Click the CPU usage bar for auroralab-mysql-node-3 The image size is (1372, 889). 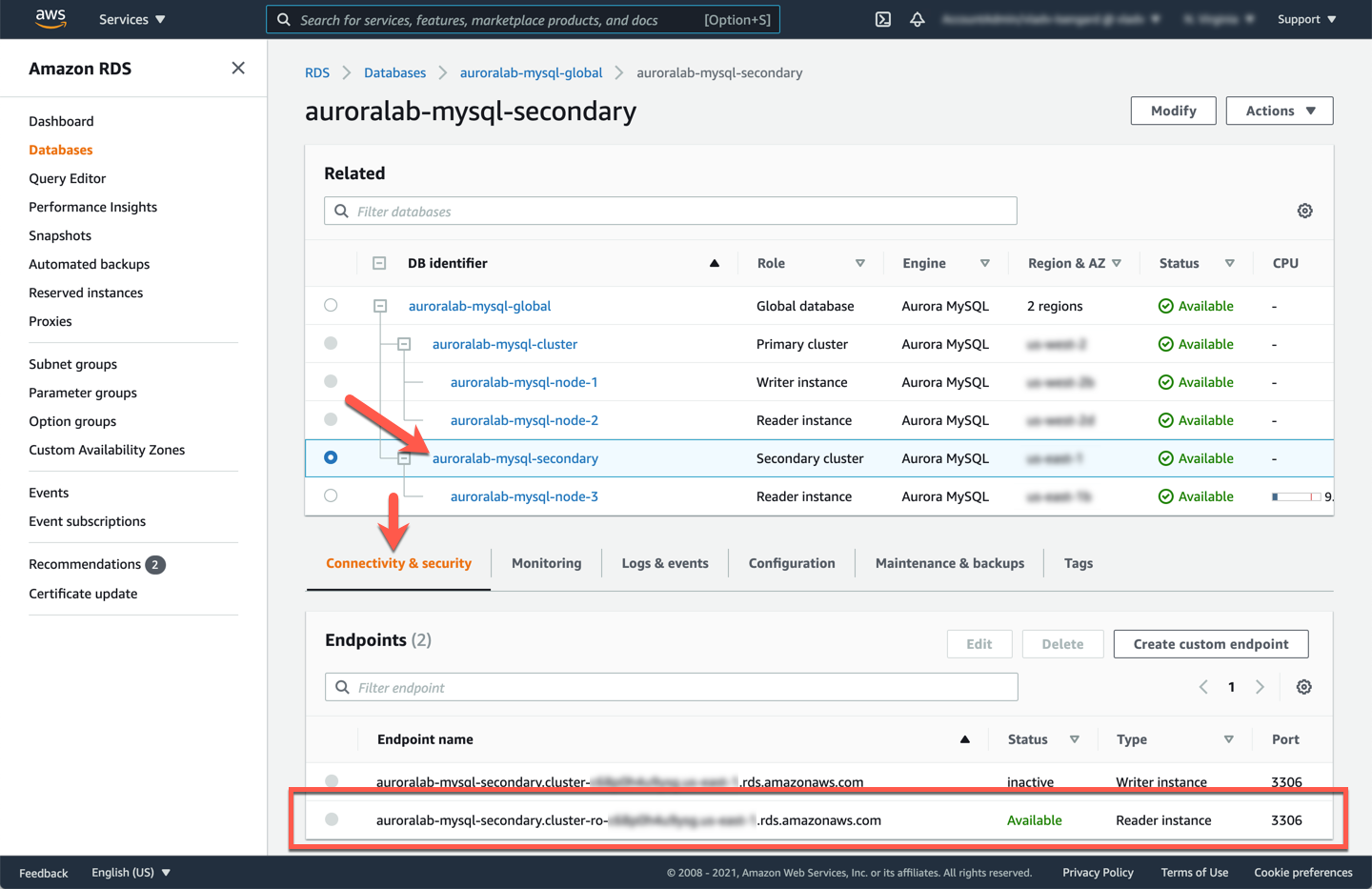(x=1299, y=495)
